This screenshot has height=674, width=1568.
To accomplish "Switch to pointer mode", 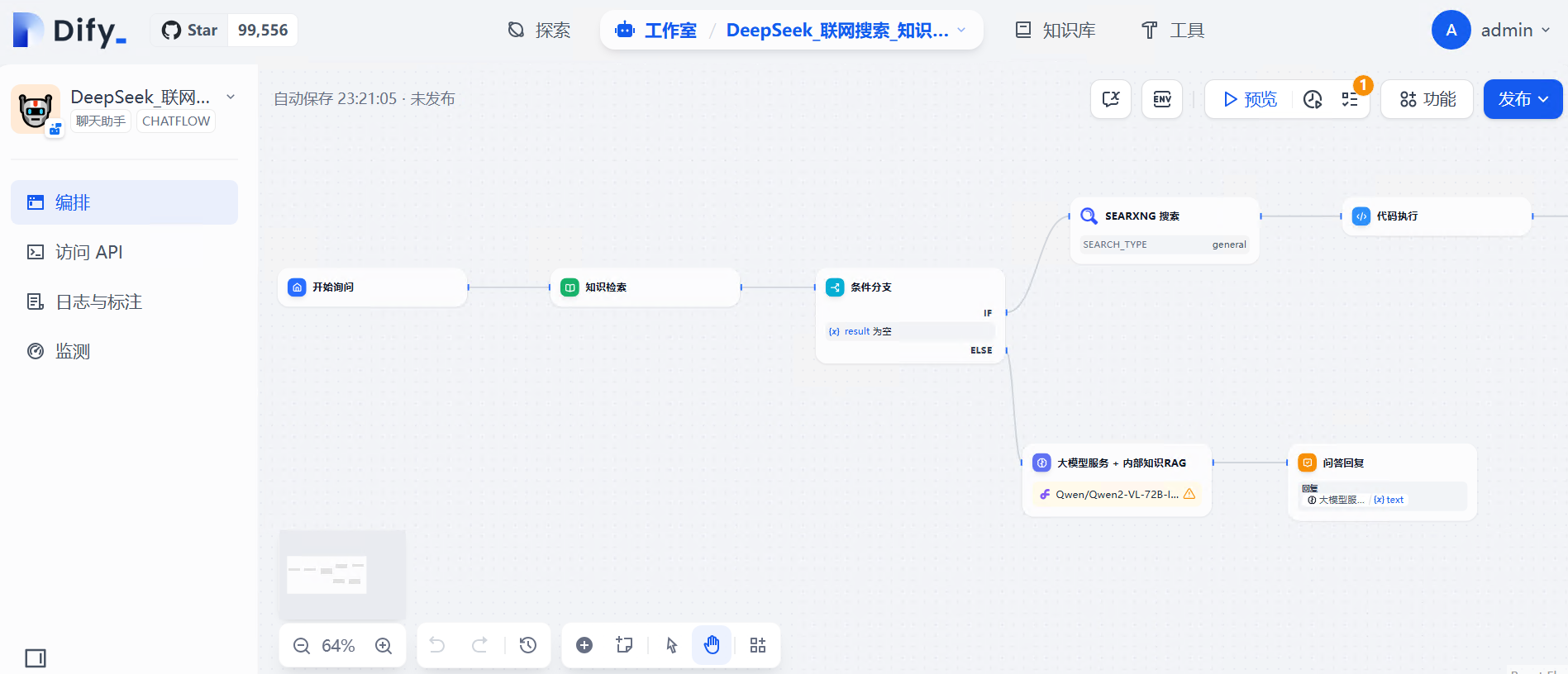I will [672, 645].
